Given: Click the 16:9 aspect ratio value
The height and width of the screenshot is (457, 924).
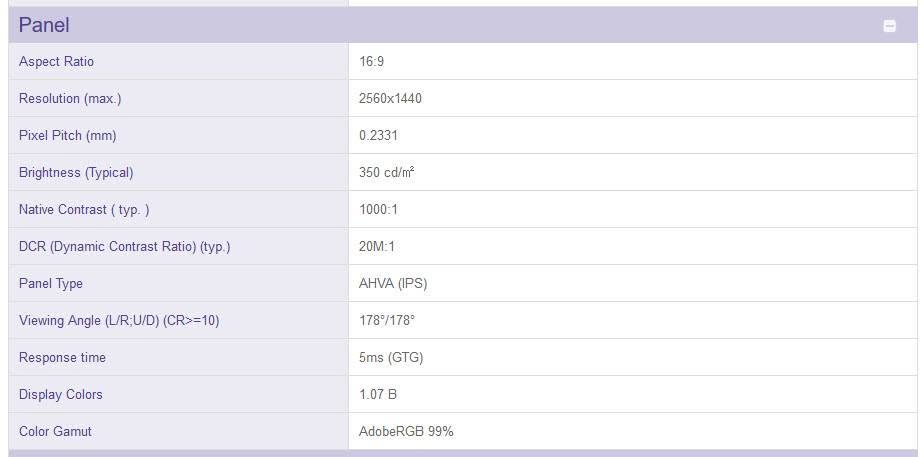Looking at the screenshot, I should pyautogui.click(x=372, y=61).
